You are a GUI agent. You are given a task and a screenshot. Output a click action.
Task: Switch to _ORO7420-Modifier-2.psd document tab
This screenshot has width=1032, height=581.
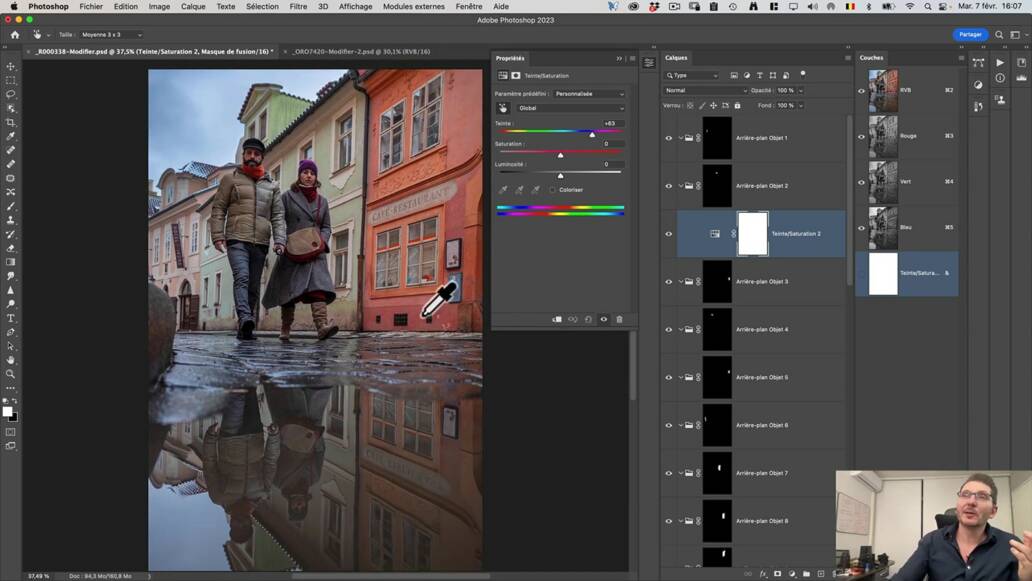point(361,51)
